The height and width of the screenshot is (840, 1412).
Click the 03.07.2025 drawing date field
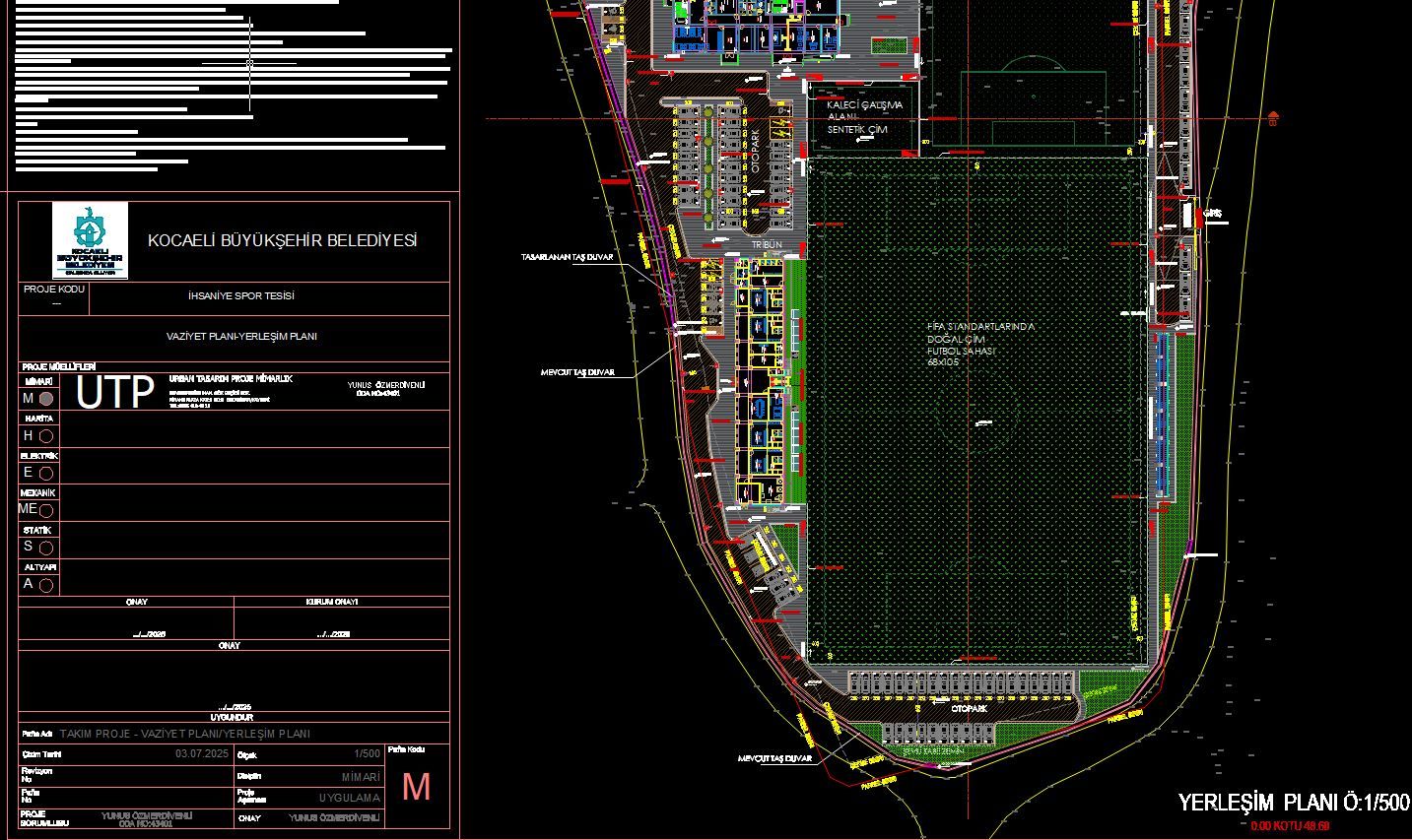(x=202, y=753)
